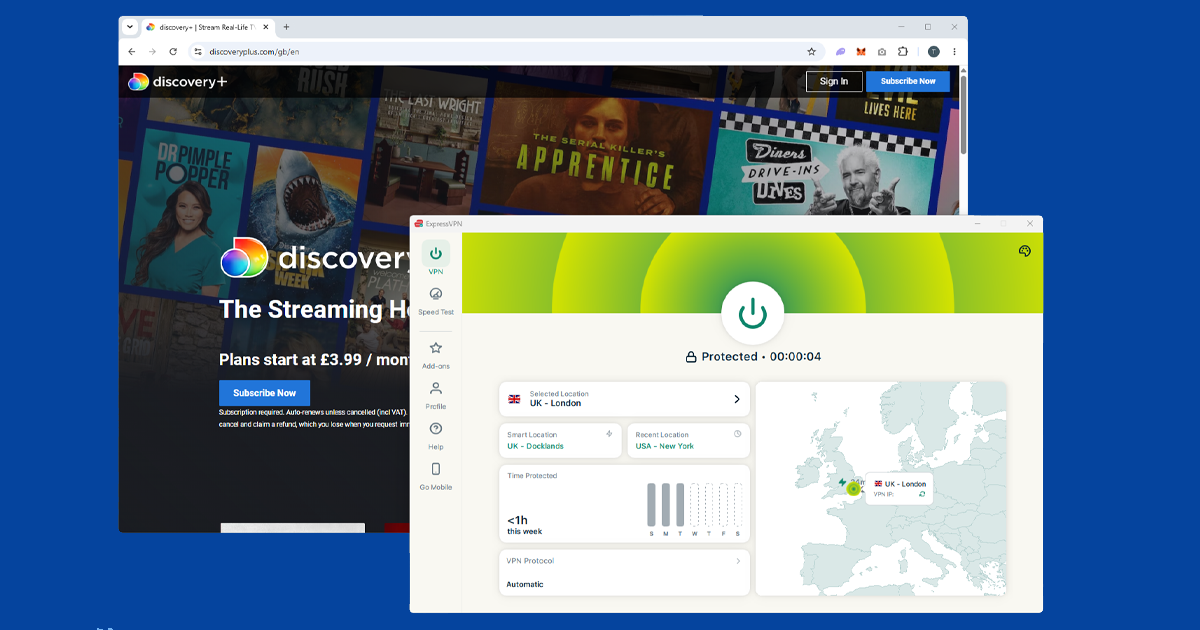Image resolution: width=1200 pixels, height=630 pixels.
Task: Go back in Chrome browser
Action: 132,52
